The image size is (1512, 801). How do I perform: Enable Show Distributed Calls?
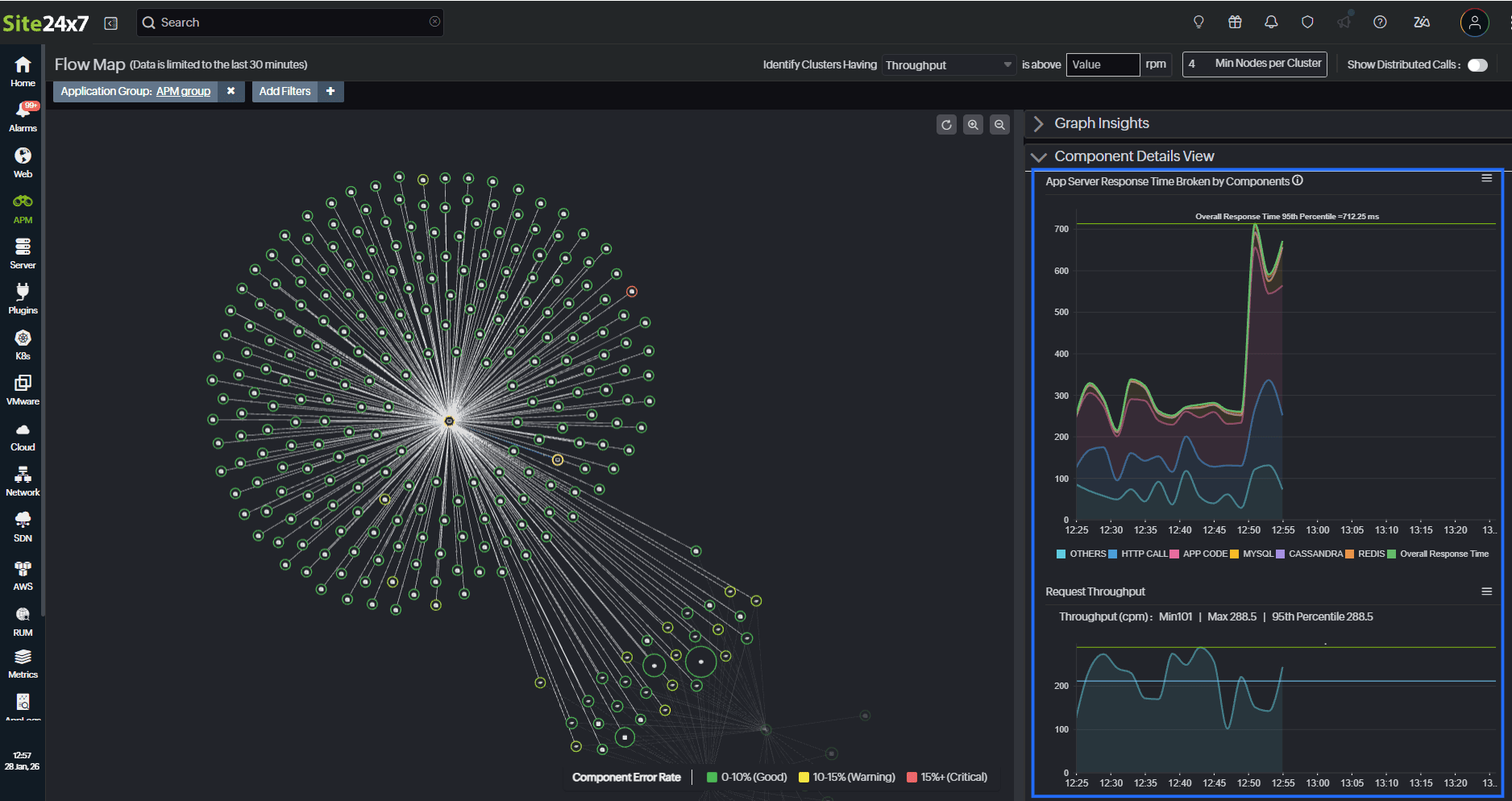(1477, 64)
